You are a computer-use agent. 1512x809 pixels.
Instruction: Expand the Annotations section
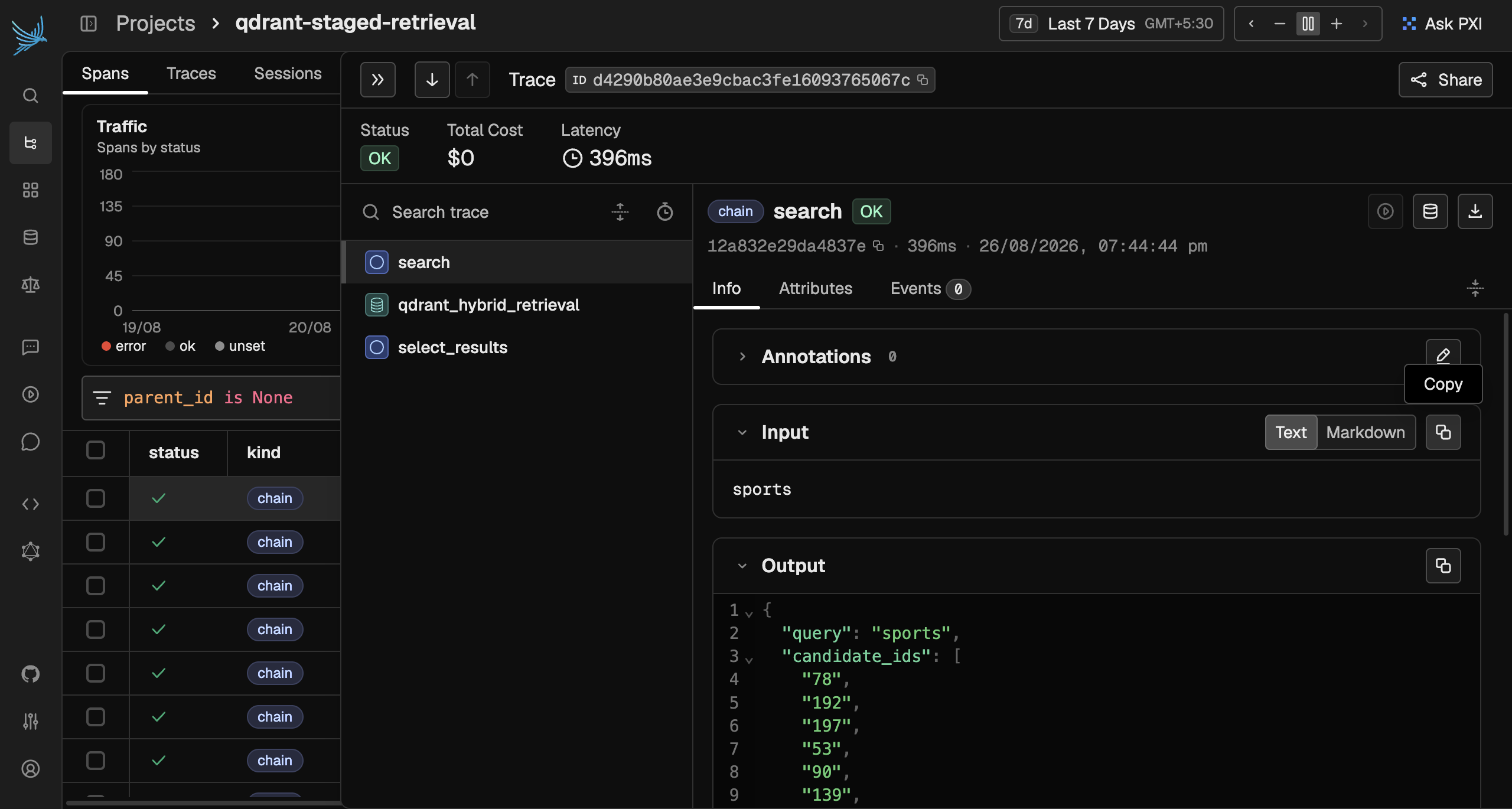(742, 357)
